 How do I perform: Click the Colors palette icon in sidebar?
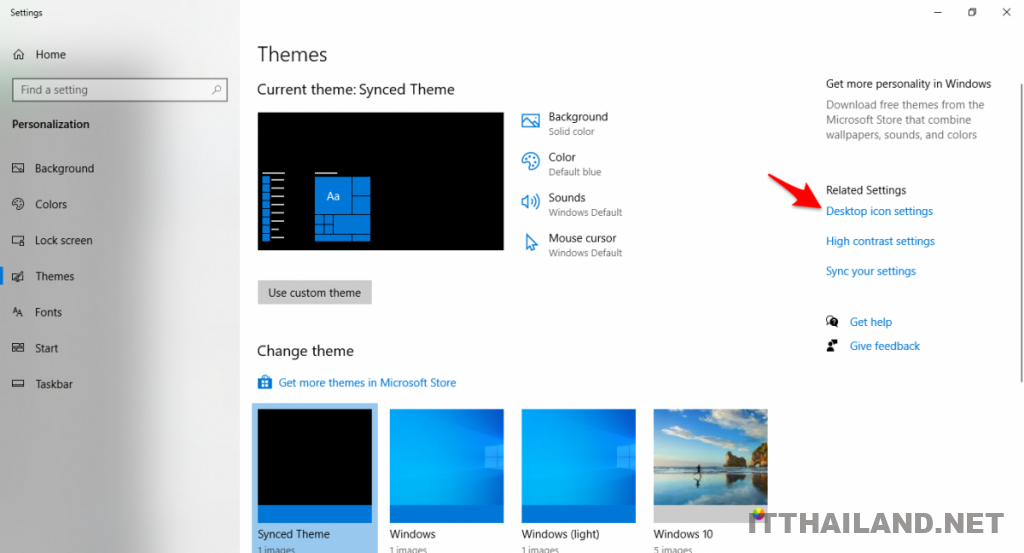click(x=18, y=204)
